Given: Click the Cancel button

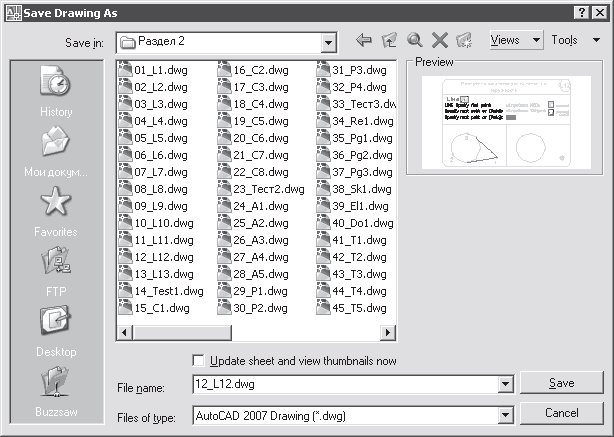Looking at the screenshot, I should (x=561, y=413).
